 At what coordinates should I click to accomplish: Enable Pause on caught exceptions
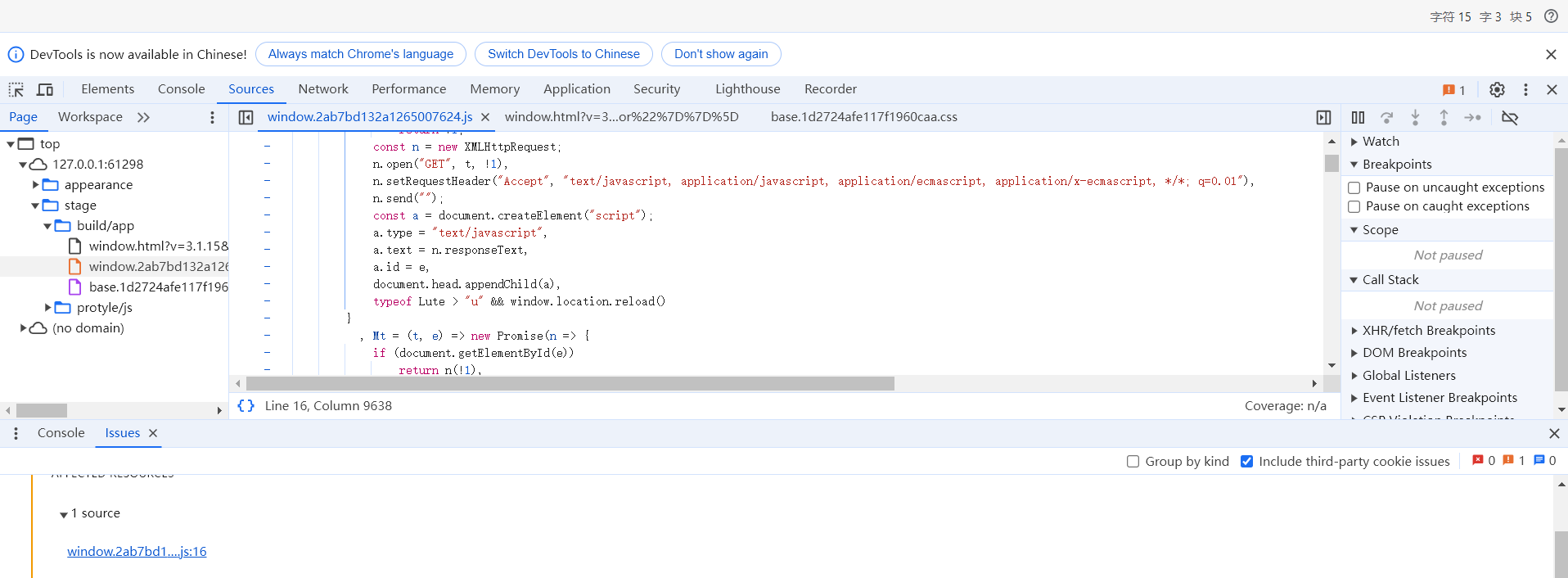pos(1354,206)
